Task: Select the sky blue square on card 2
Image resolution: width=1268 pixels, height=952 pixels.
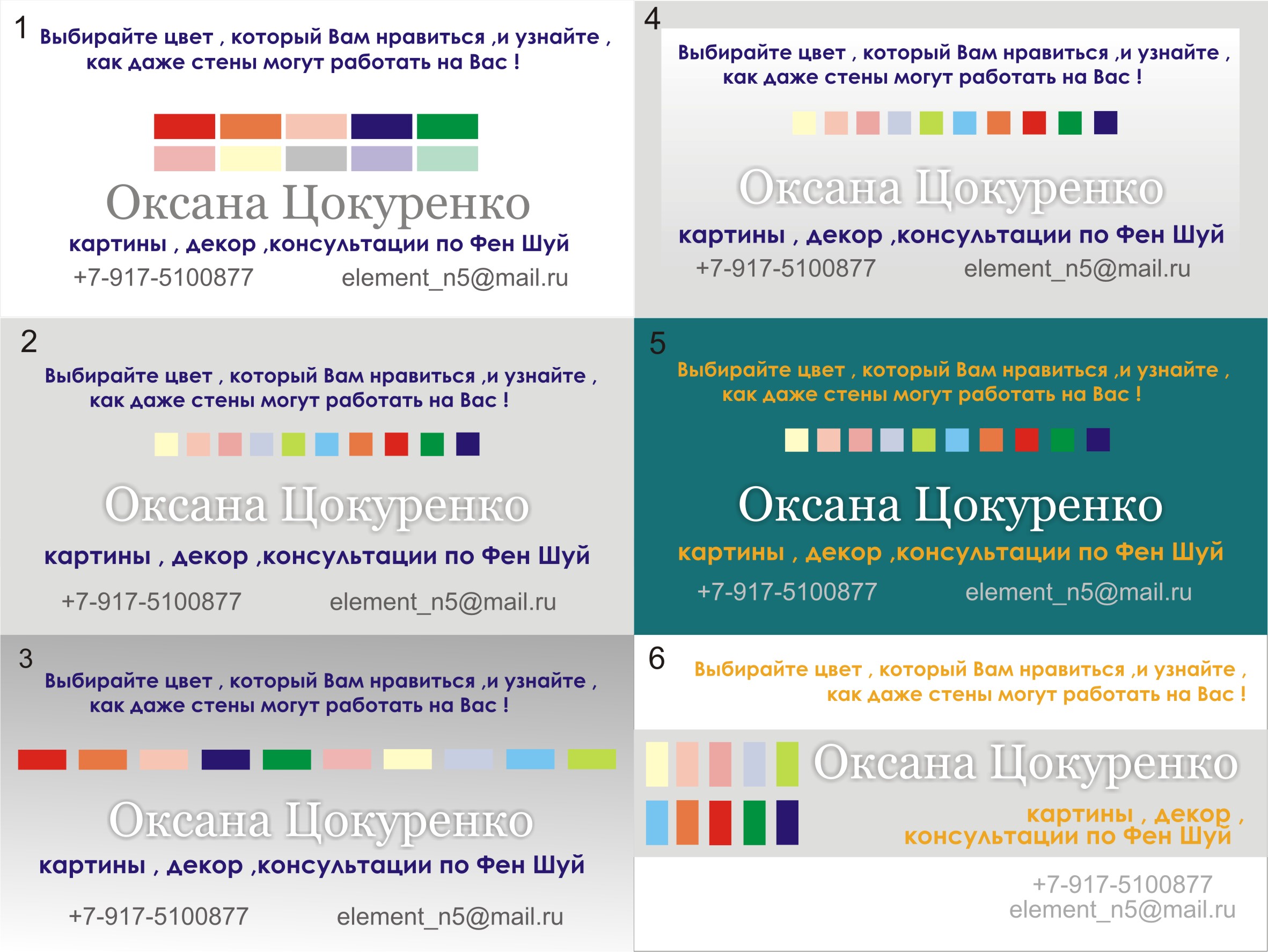Action: pos(327,444)
